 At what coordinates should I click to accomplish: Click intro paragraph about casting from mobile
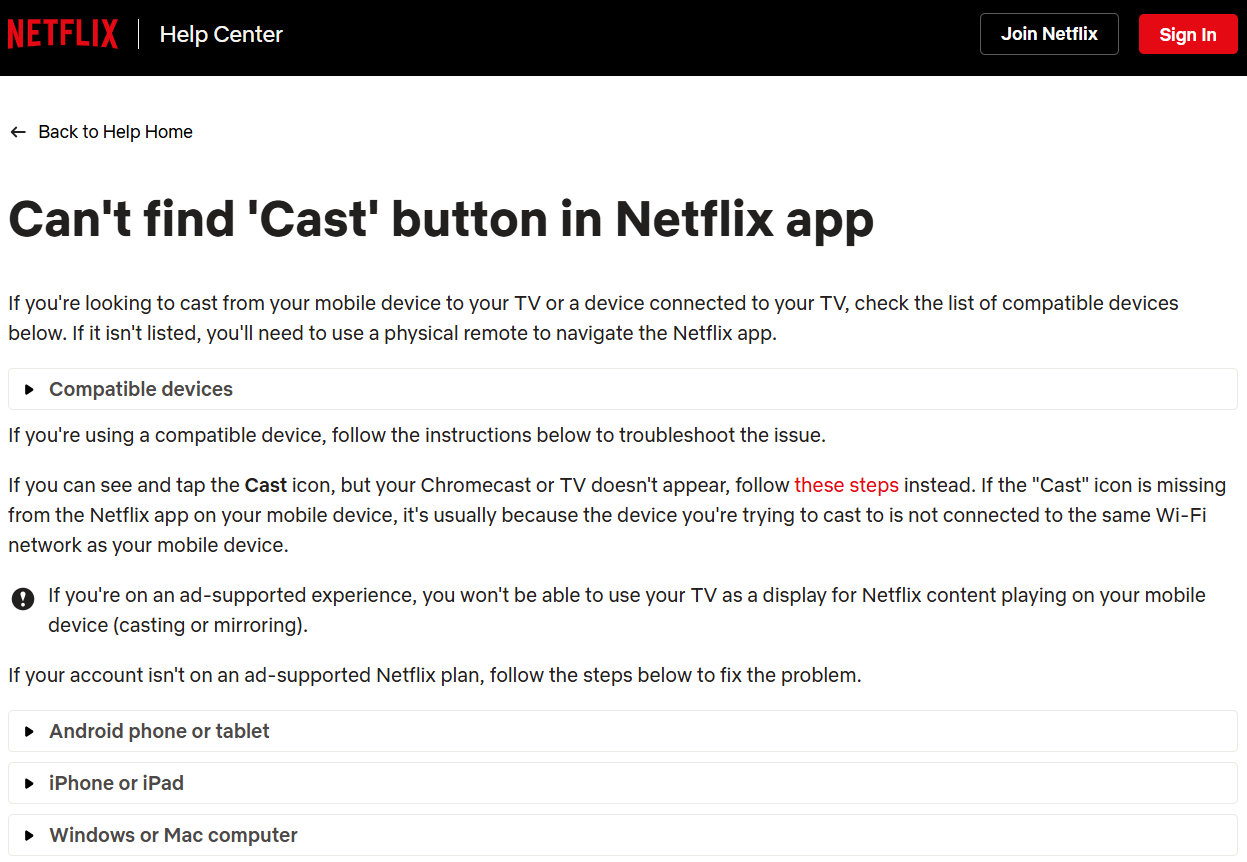click(x=593, y=318)
